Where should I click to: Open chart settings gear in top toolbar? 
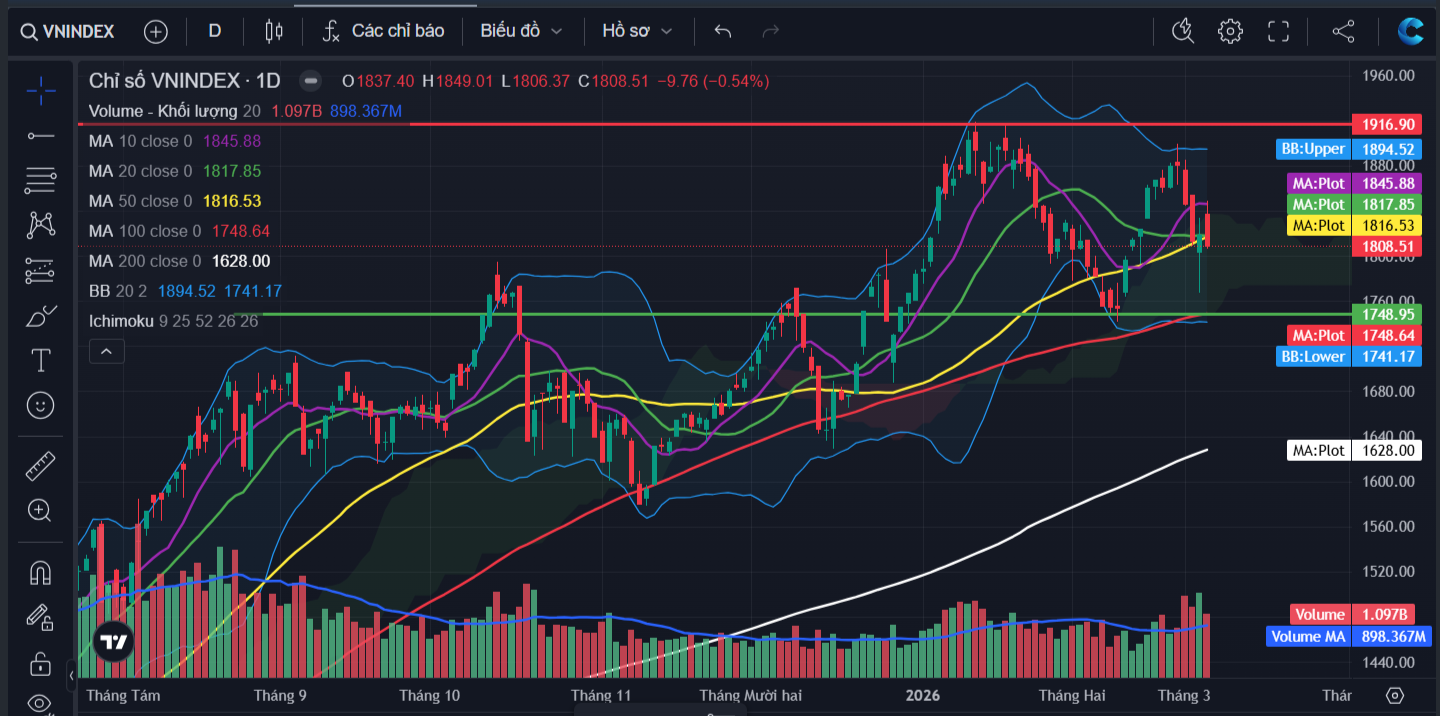pyautogui.click(x=1229, y=31)
